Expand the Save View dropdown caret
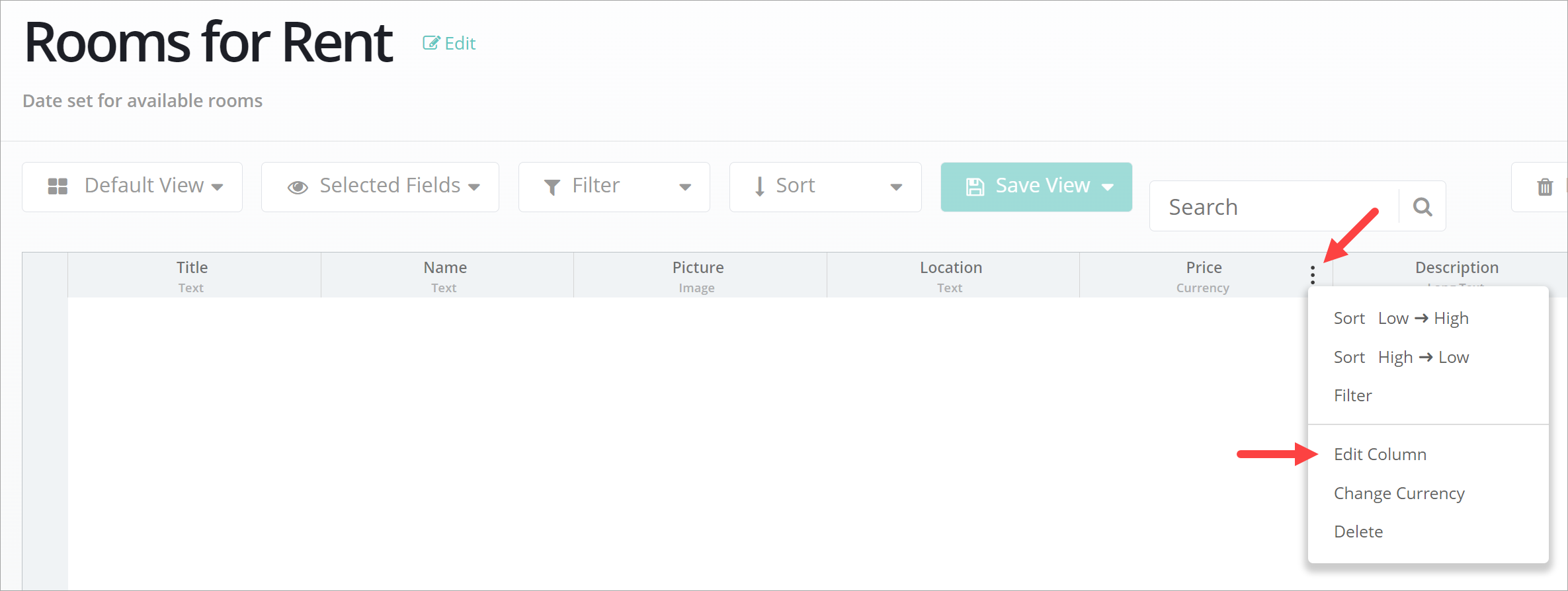This screenshot has width=1568, height=591. 1108,187
